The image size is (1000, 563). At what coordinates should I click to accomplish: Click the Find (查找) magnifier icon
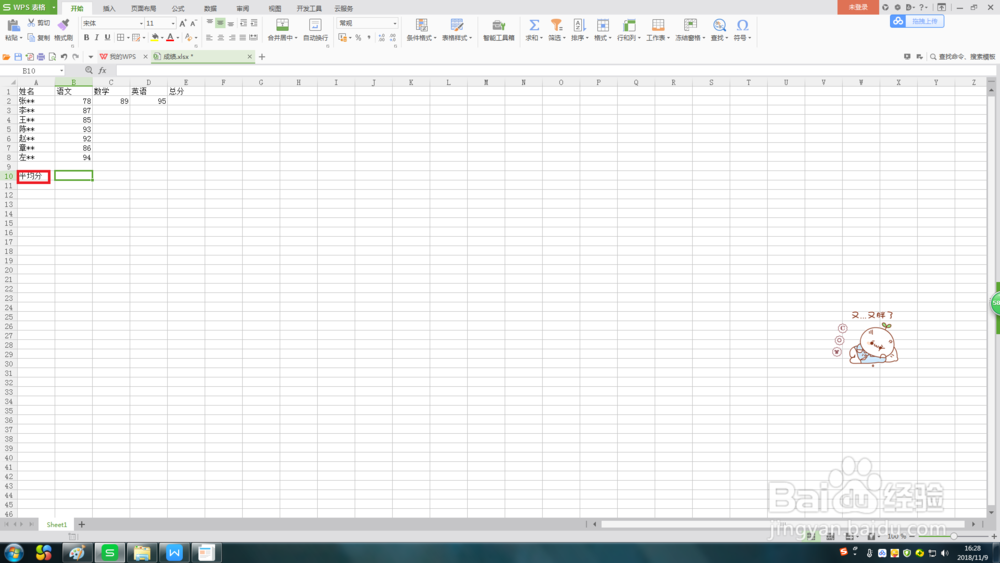[x=719, y=25]
